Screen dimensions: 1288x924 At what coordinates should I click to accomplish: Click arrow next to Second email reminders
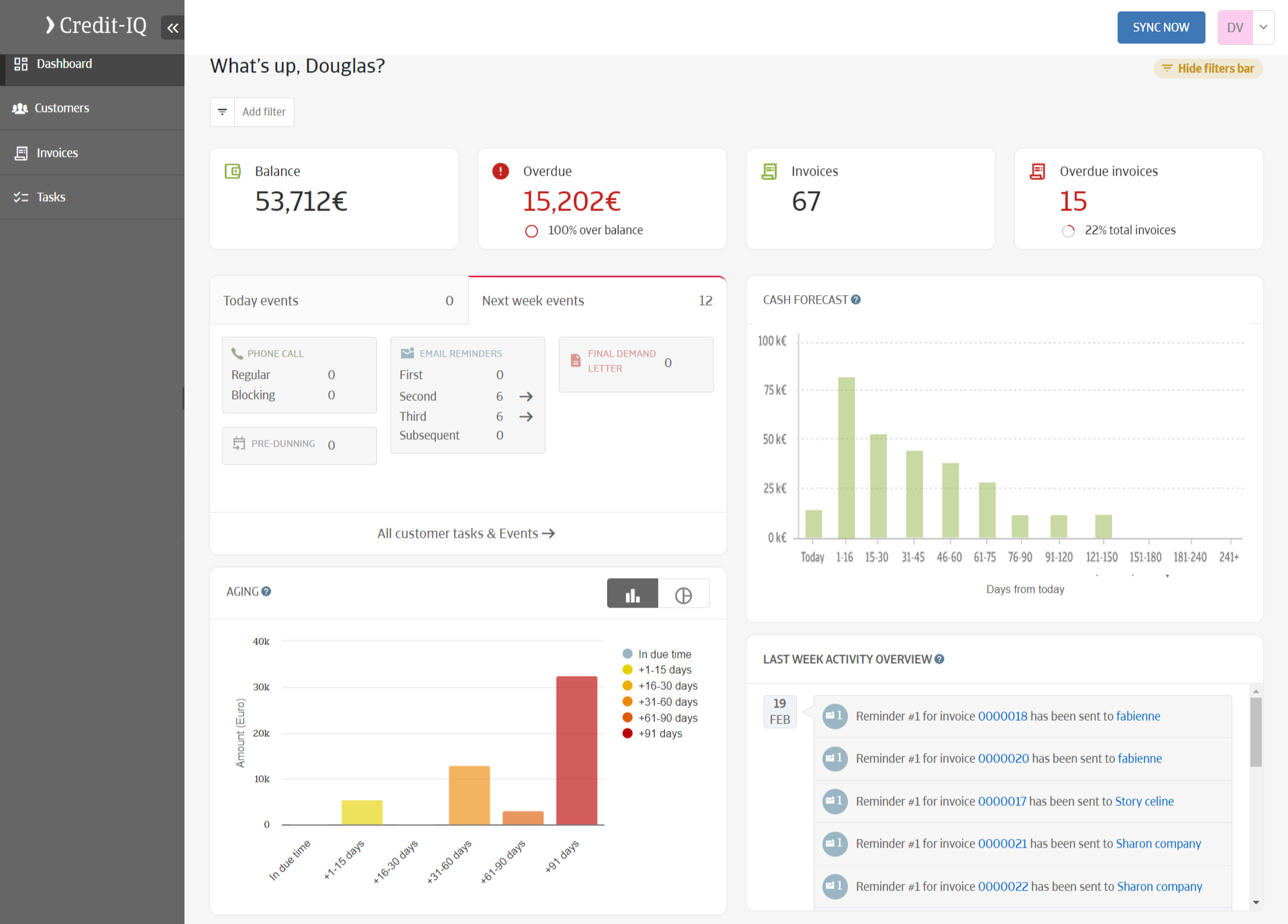(526, 396)
